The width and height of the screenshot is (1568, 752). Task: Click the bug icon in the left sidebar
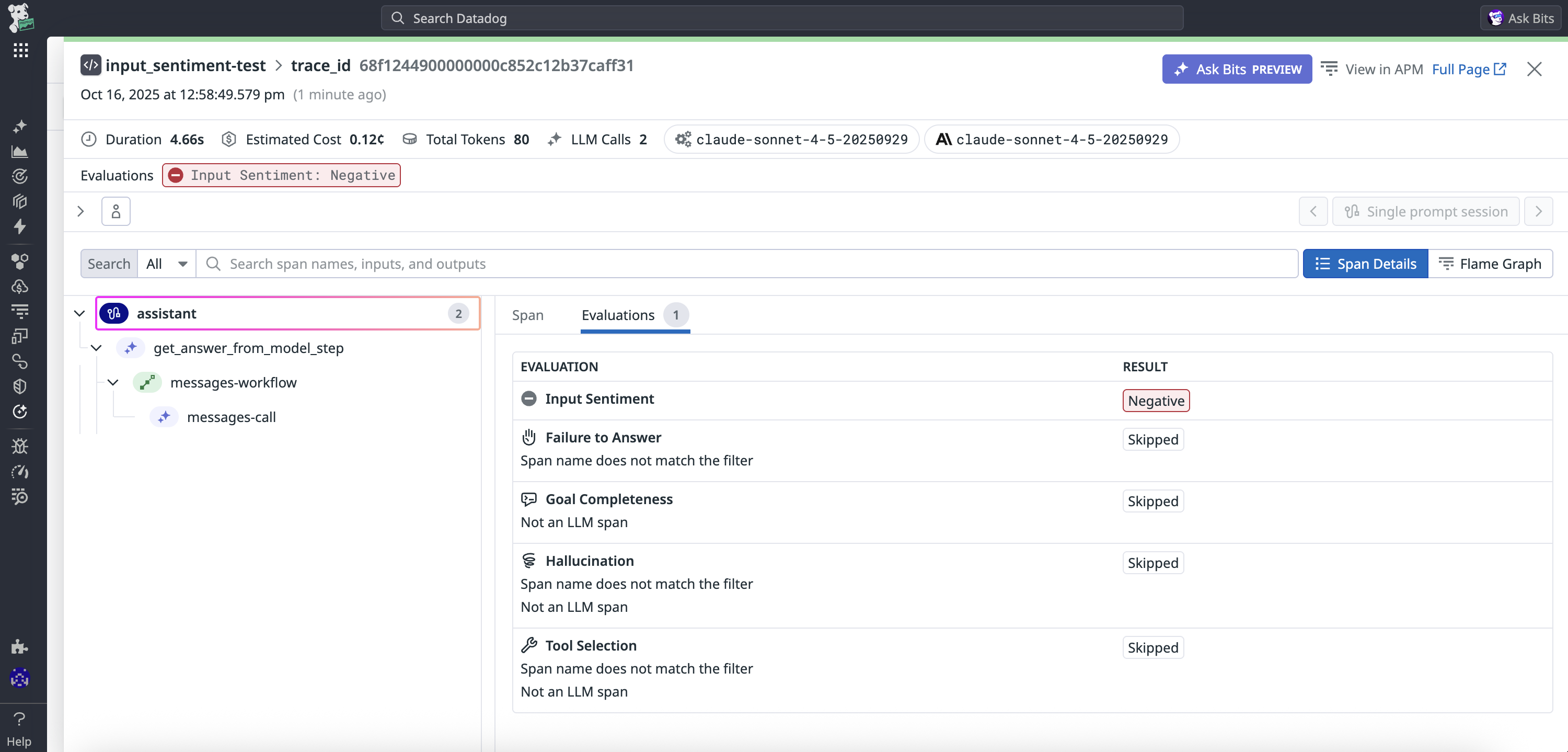tap(20, 446)
